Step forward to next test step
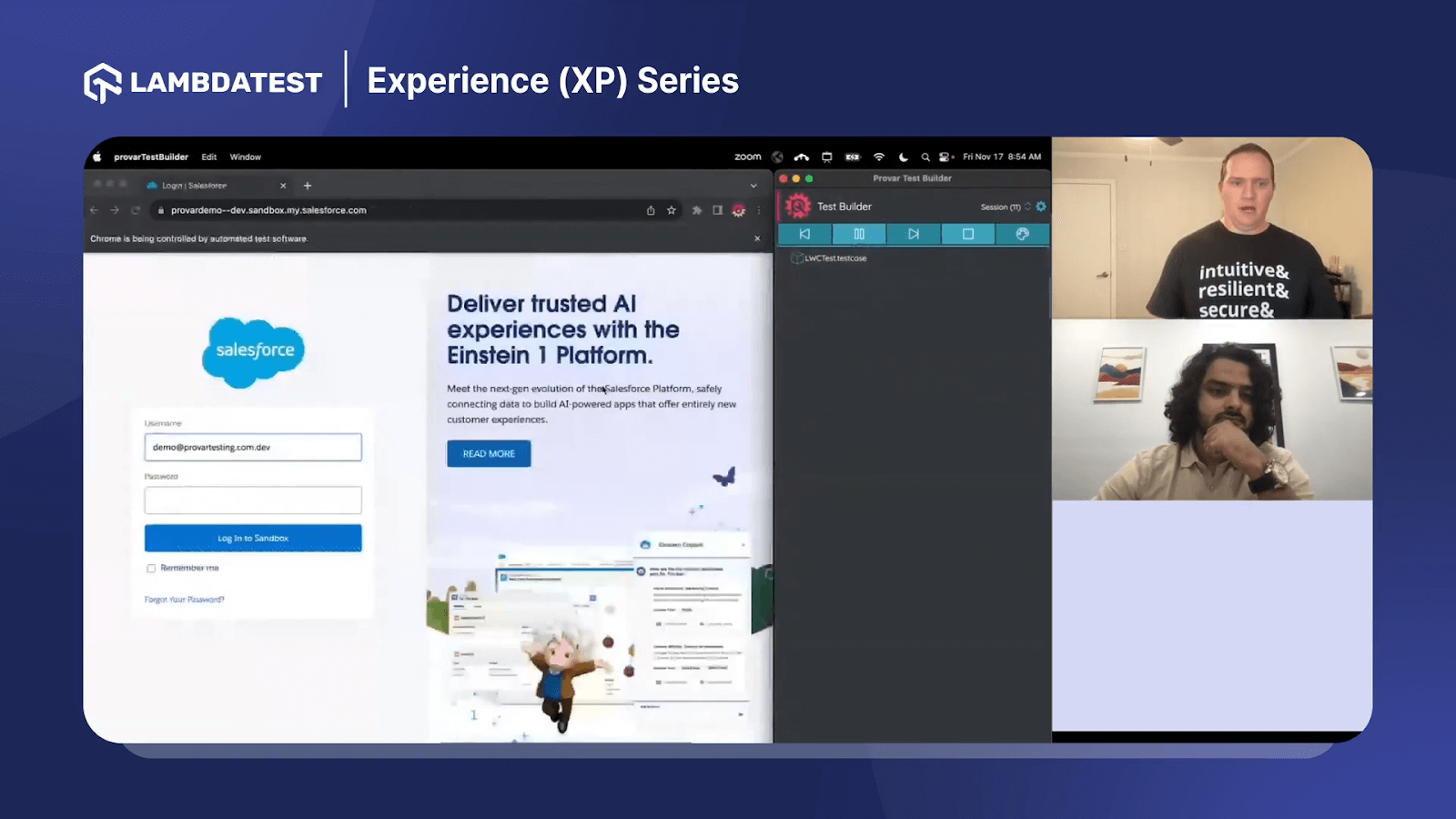Screen dimensions: 1456x819 click(914, 234)
